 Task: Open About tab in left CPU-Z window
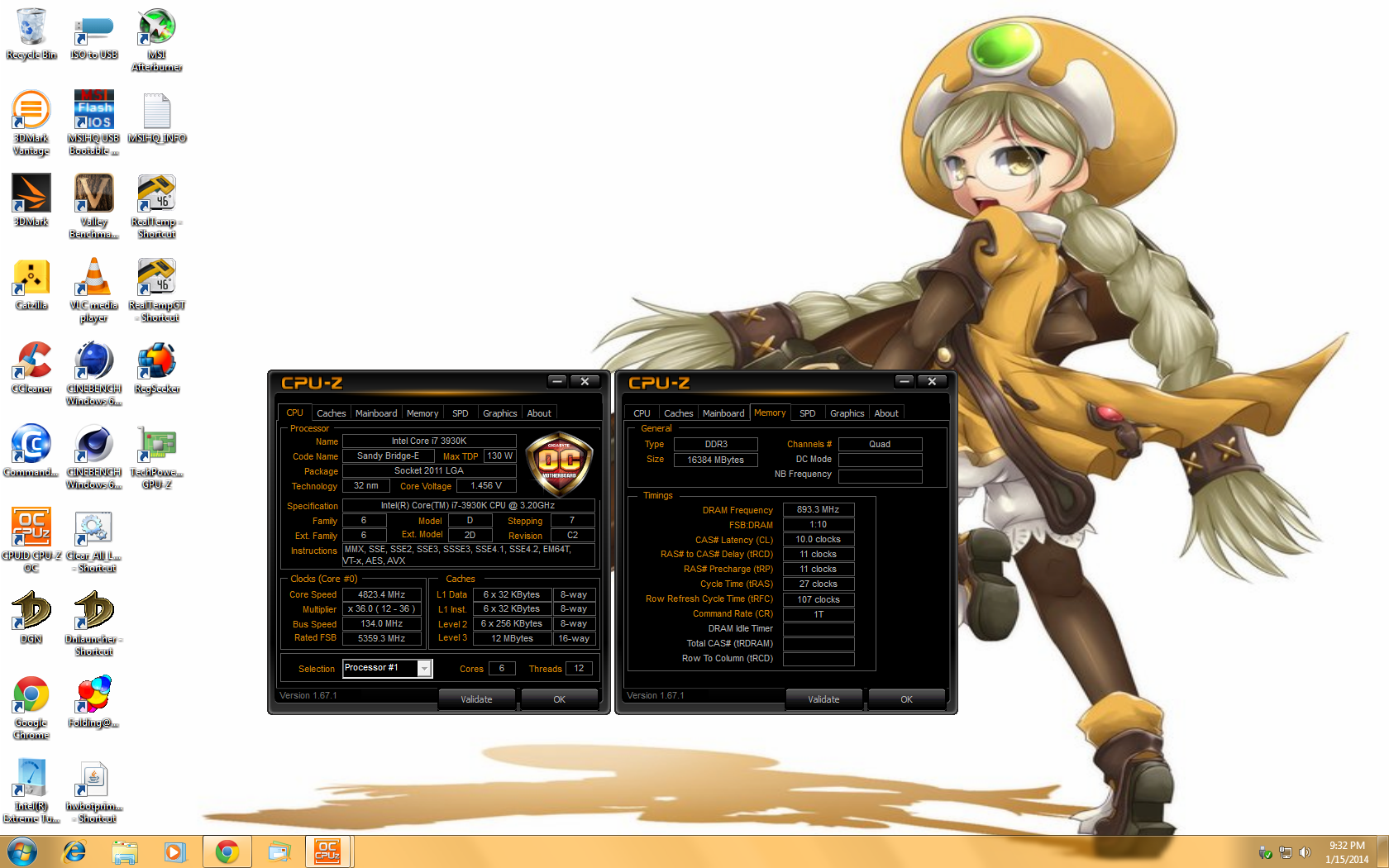tap(539, 413)
